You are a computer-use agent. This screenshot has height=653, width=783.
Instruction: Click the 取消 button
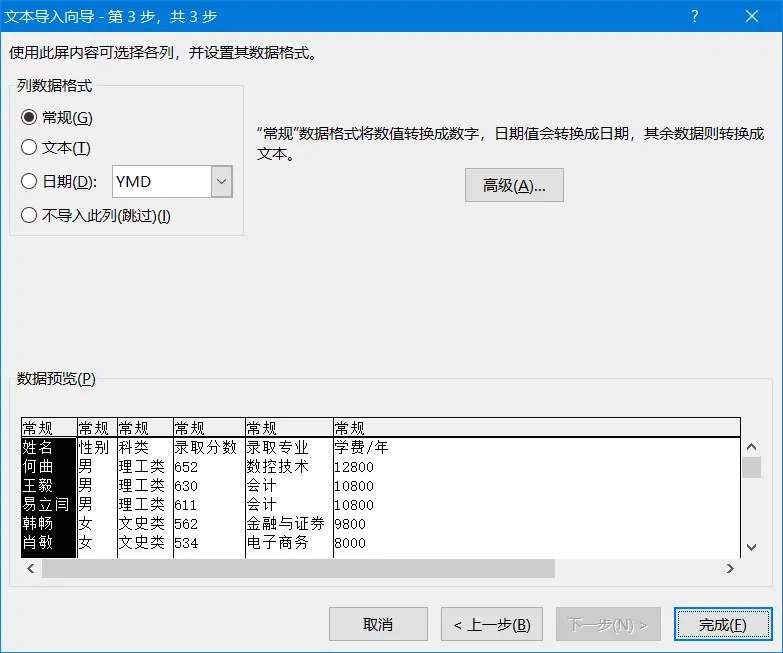(x=378, y=624)
